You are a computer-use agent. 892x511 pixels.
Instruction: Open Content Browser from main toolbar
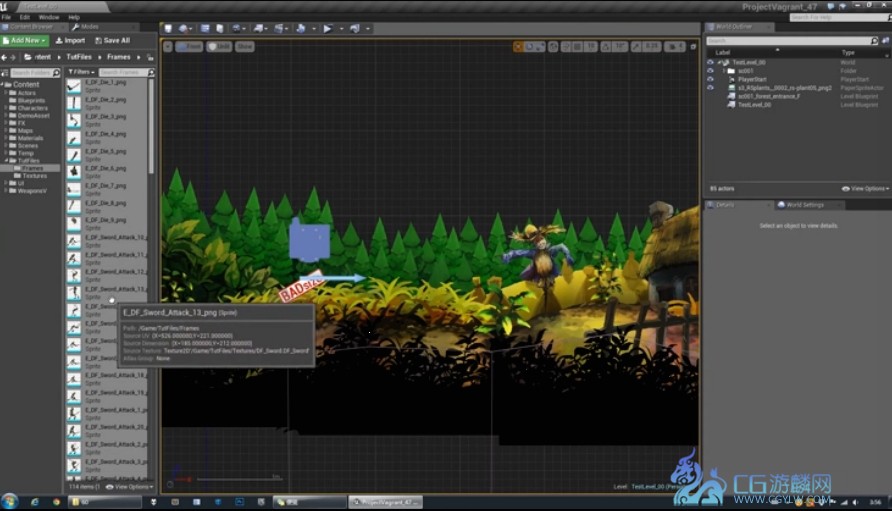click(x=205, y=28)
